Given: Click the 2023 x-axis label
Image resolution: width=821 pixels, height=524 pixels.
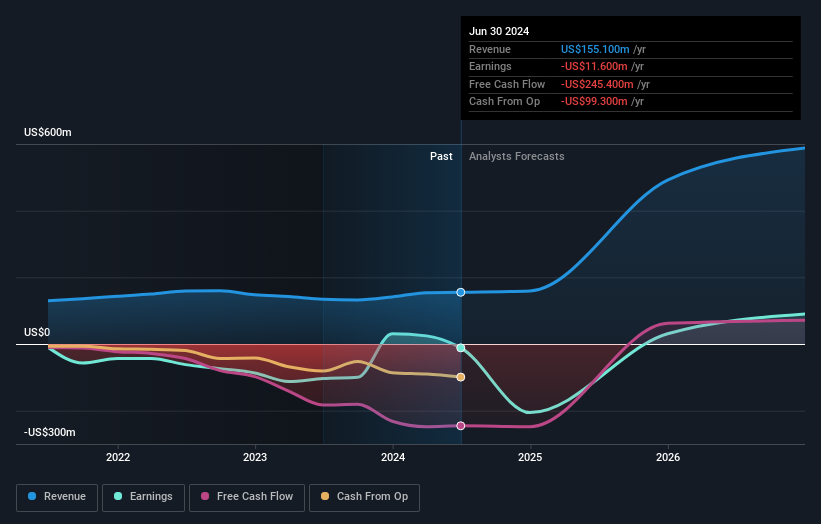Looking at the screenshot, I should (x=255, y=457).
